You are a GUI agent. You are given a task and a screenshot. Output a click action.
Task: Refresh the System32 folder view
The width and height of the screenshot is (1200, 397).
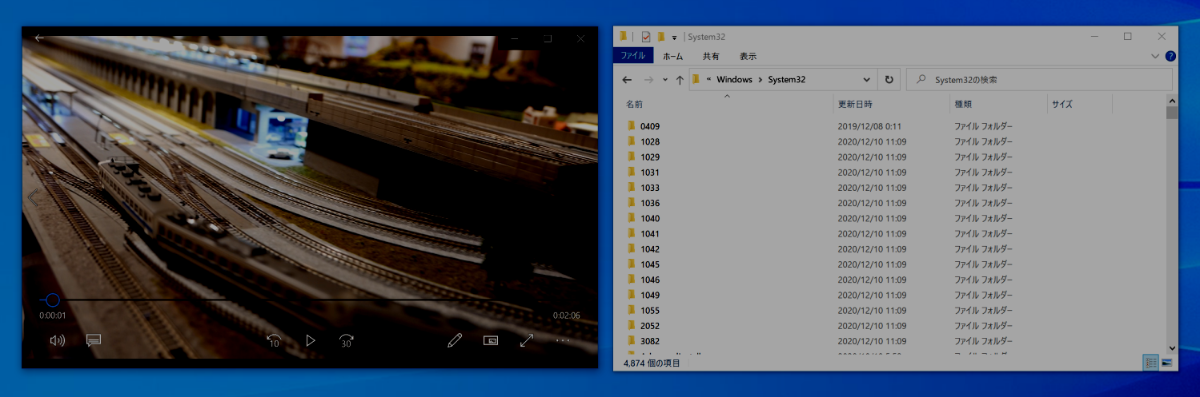click(x=889, y=79)
